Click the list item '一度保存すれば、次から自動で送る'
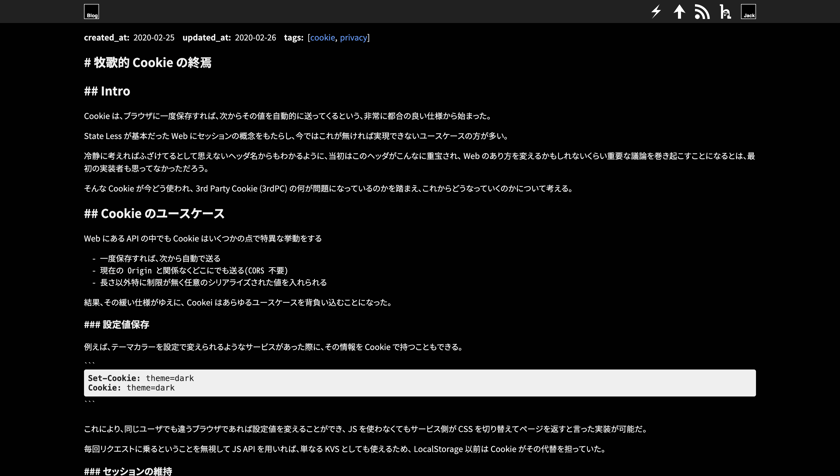 pyautogui.click(x=160, y=259)
